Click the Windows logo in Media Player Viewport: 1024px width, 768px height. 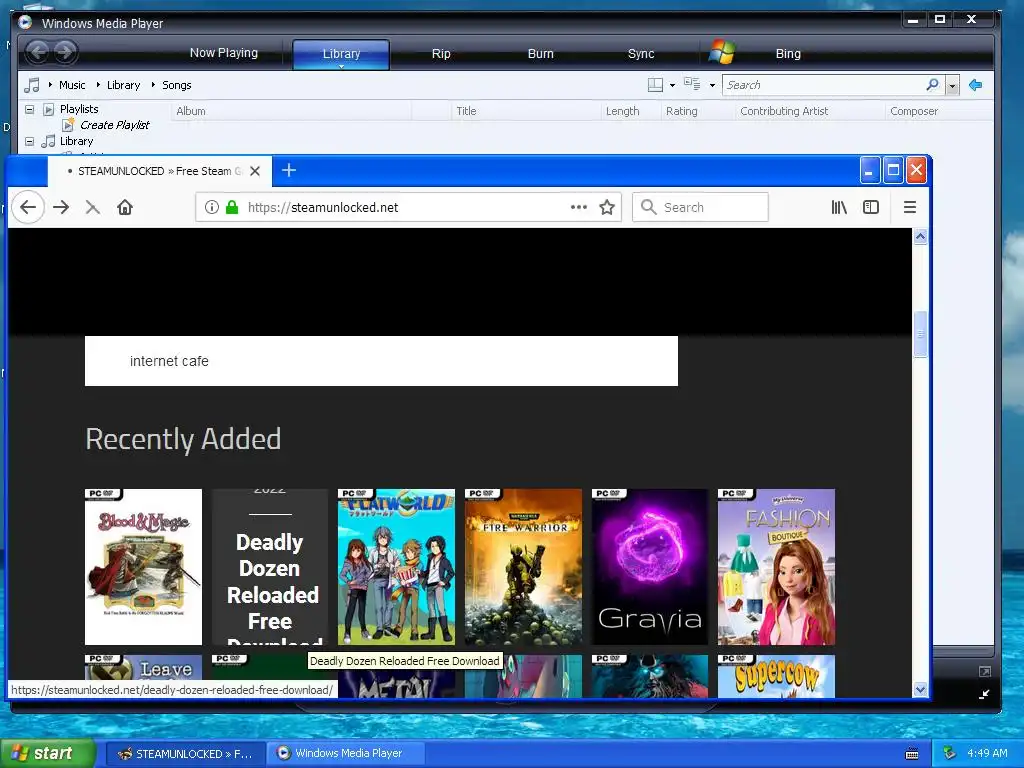[x=722, y=52]
